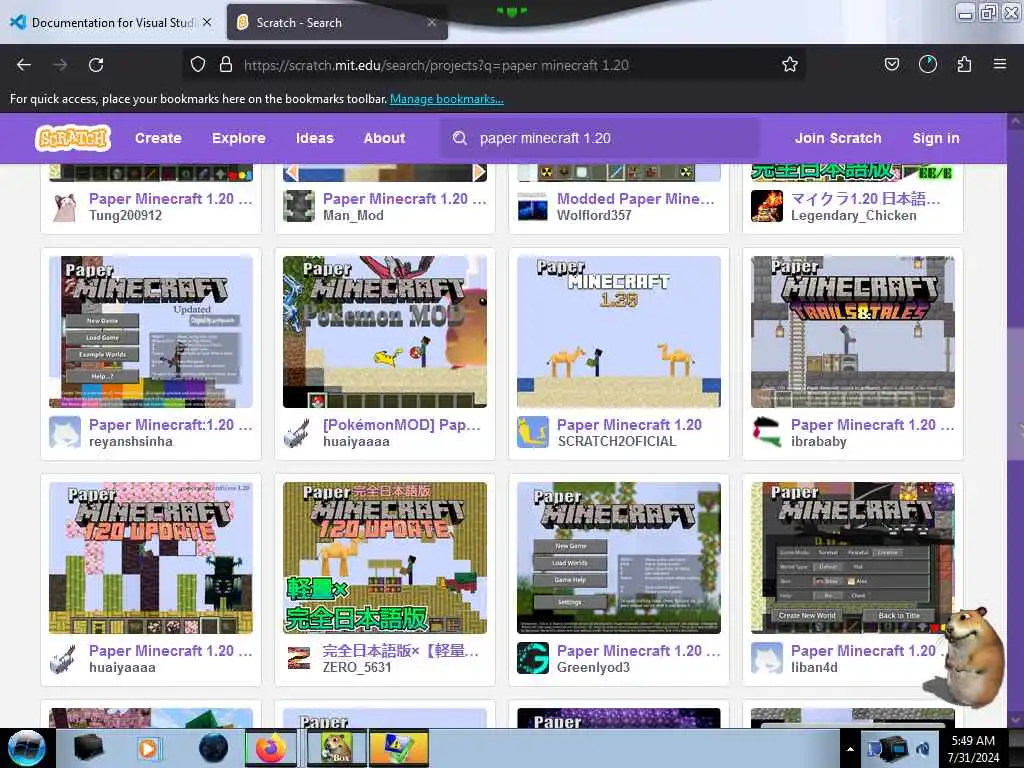Click the Greenlyod3 username
1024x768 pixels.
(x=593, y=667)
